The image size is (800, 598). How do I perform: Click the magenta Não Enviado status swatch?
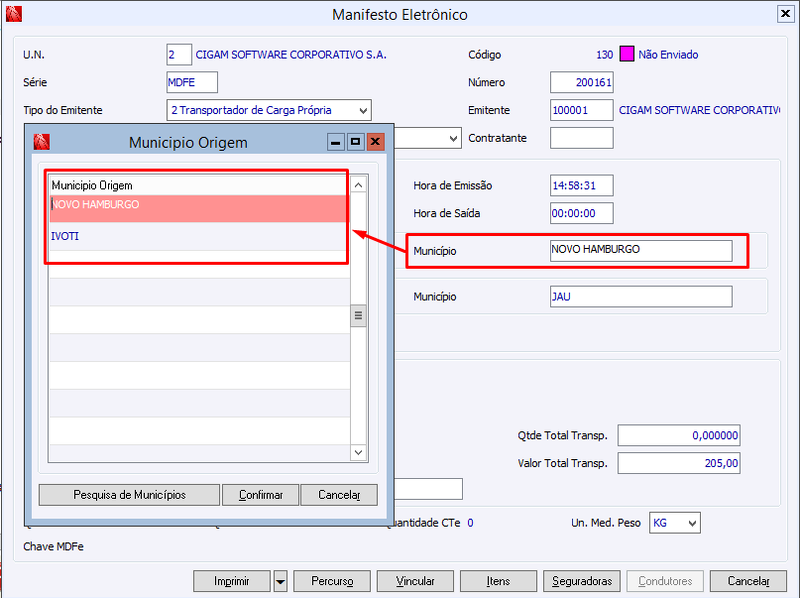pos(627,54)
